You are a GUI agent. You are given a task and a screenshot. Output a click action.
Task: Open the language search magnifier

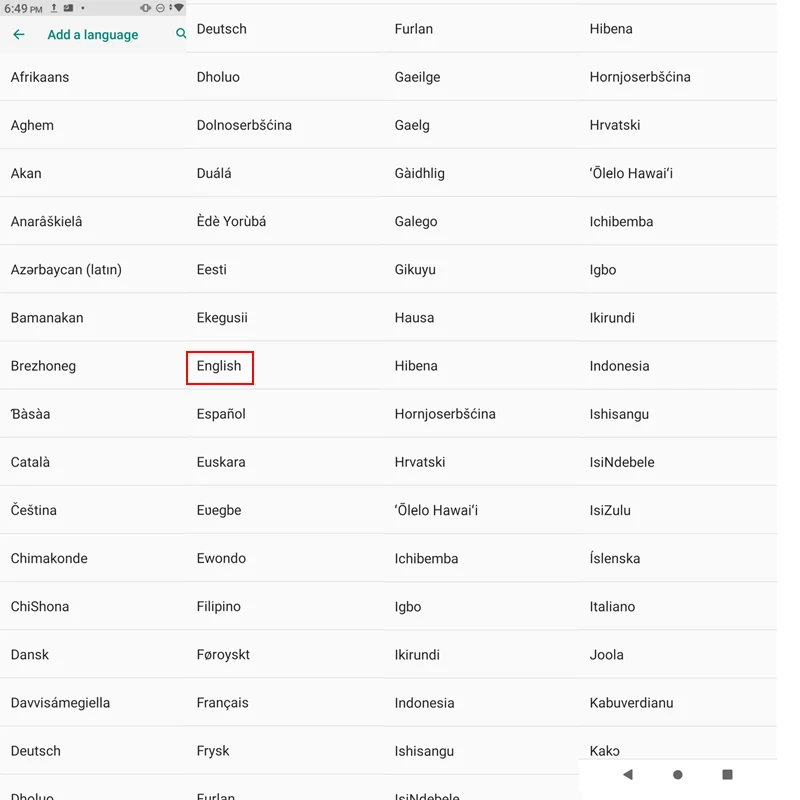click(180, 34)
